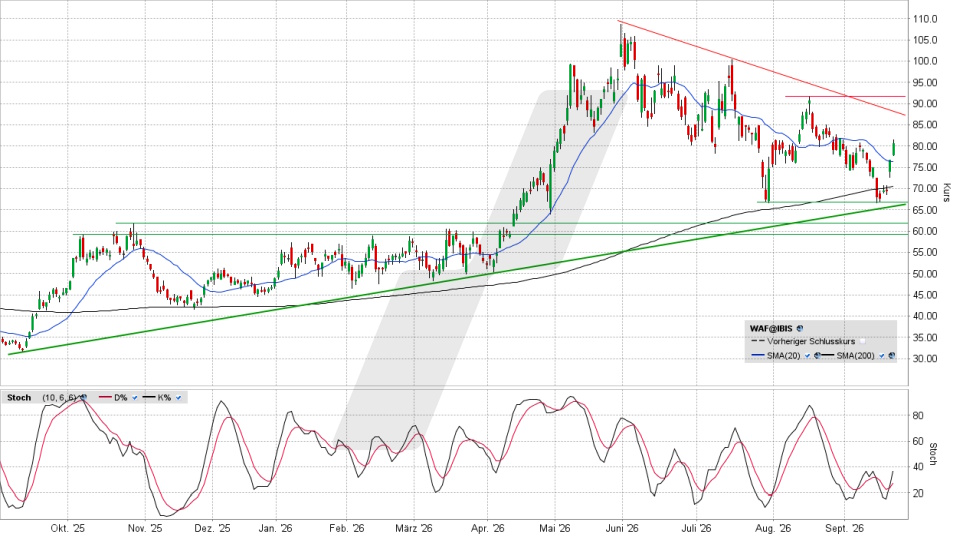Viewport: 960px width, 540px height.
Task: Click the WAF@IBIS legend label
Action: pyautogui.click(x=771, y=329)
